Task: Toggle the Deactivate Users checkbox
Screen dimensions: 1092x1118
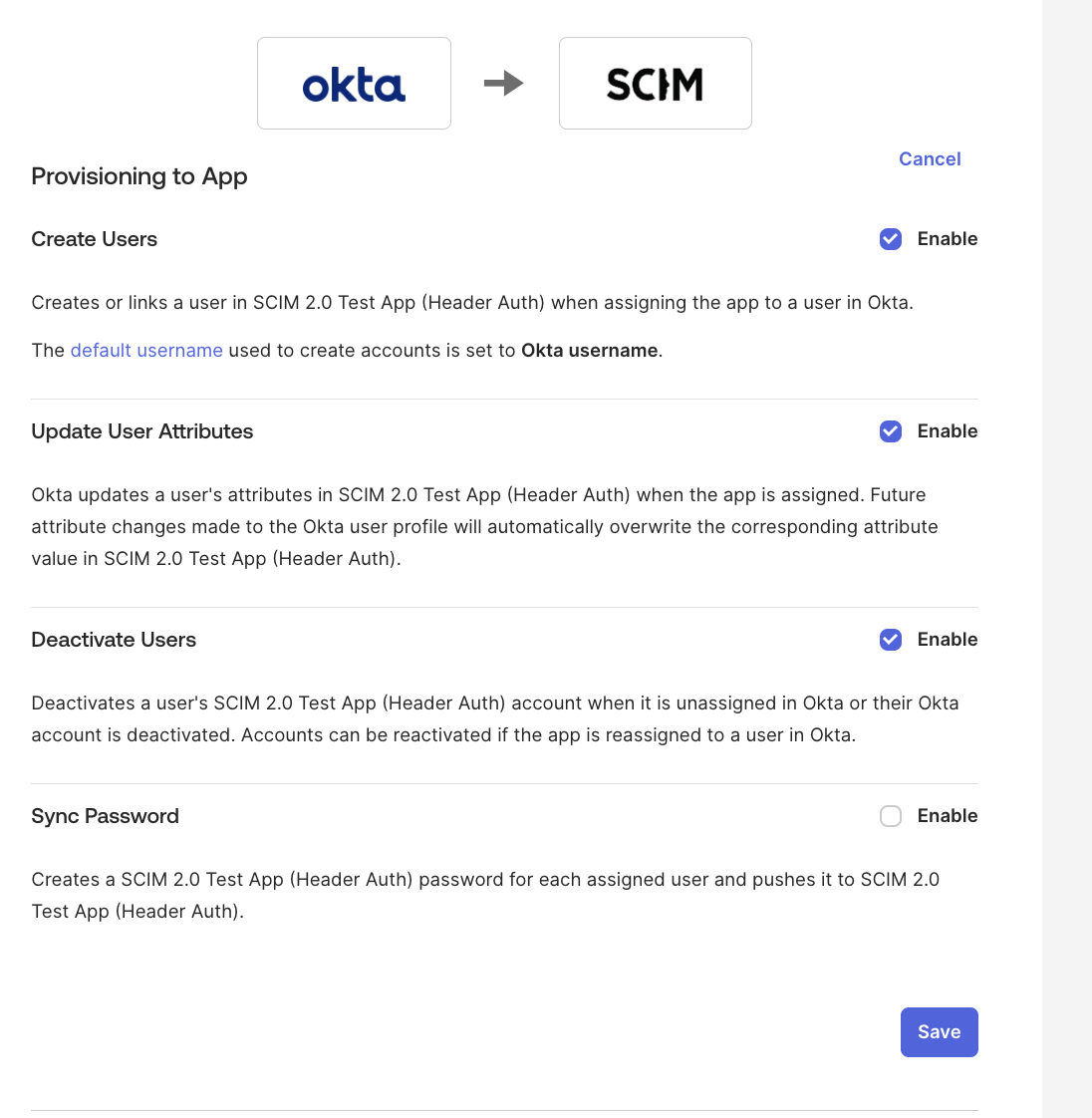Action: click(891, 640)
